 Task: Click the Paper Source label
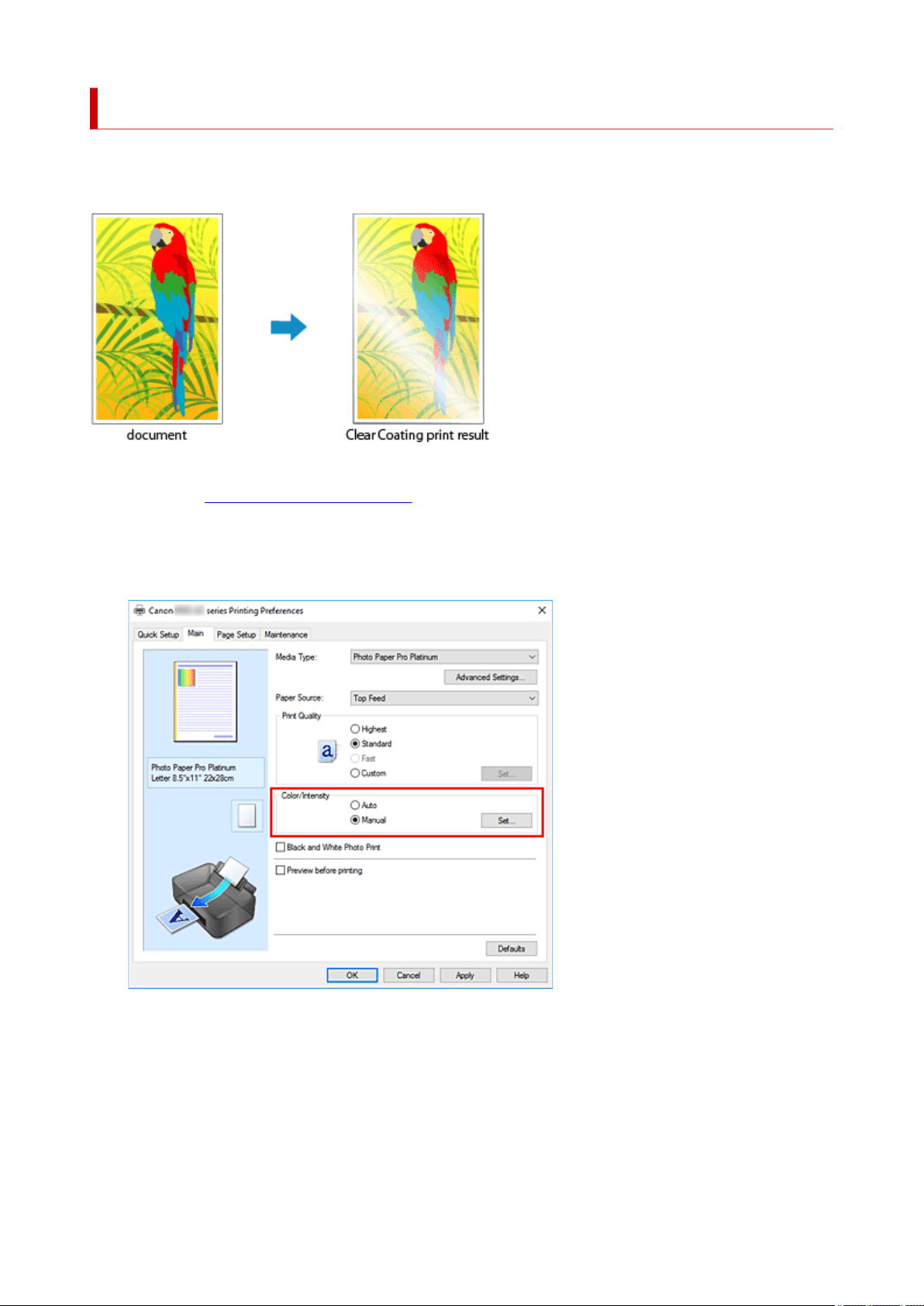point(299,698)
